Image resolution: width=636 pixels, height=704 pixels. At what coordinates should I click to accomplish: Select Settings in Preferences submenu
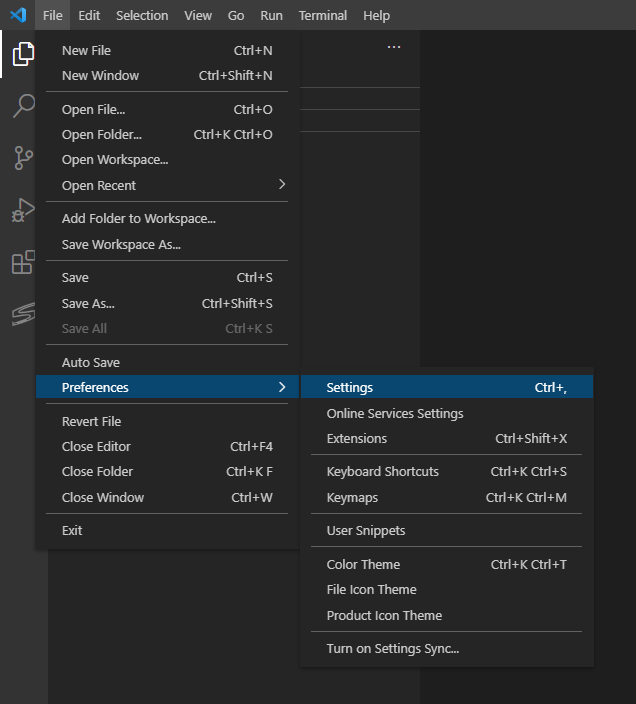click(x=349, y=388)
